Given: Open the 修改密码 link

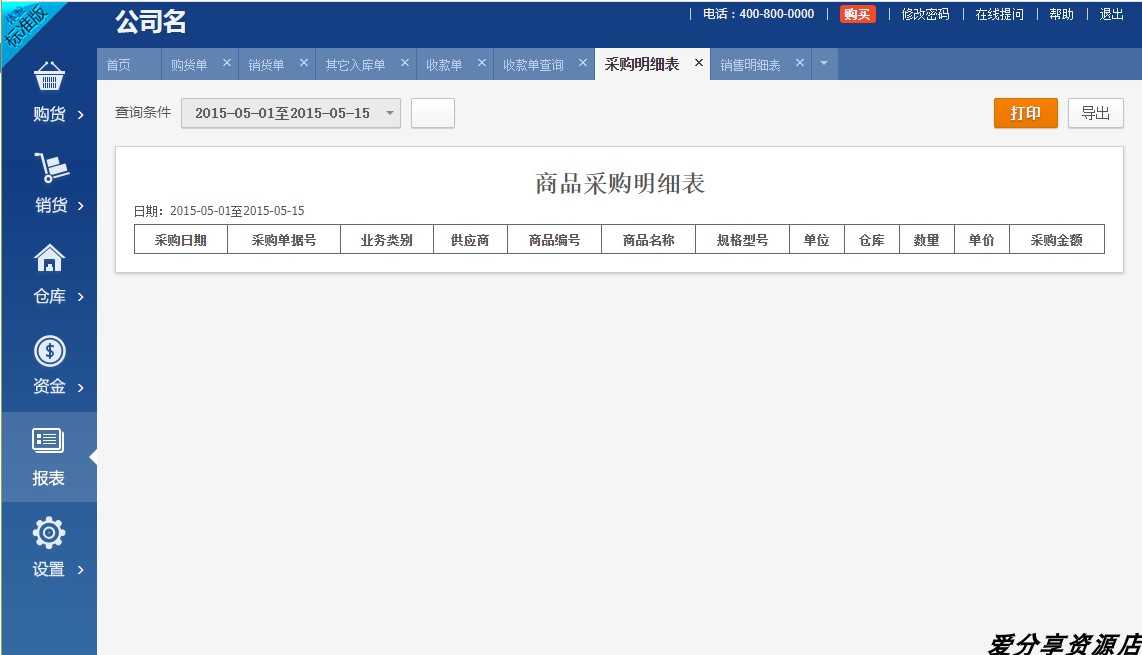Looking at the screenshot, I should [925, 14].
